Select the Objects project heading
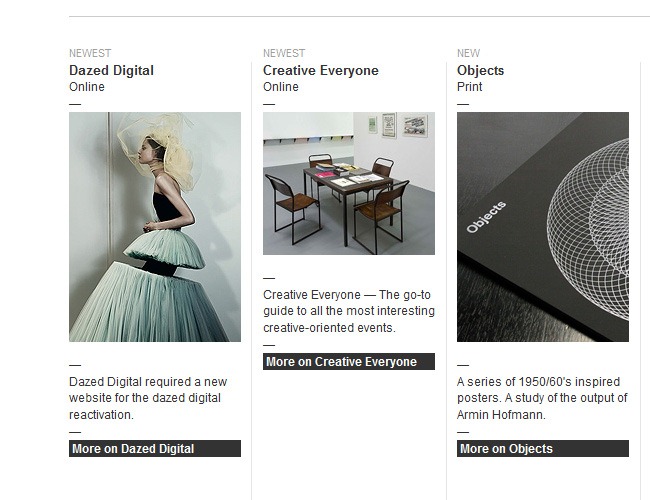The height and width of the screenshot is (500, 650). coord(480,70)
